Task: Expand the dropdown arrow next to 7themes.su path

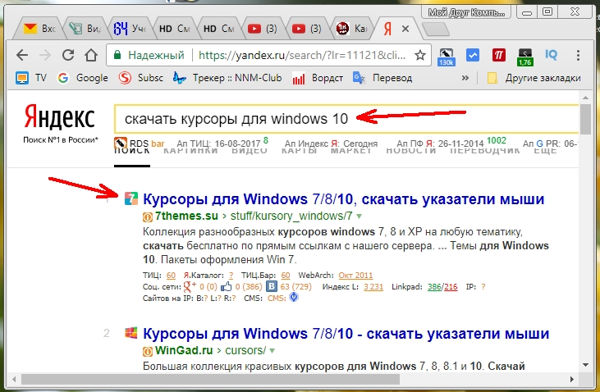Action: pyautogui.click(x=359, y=216)
